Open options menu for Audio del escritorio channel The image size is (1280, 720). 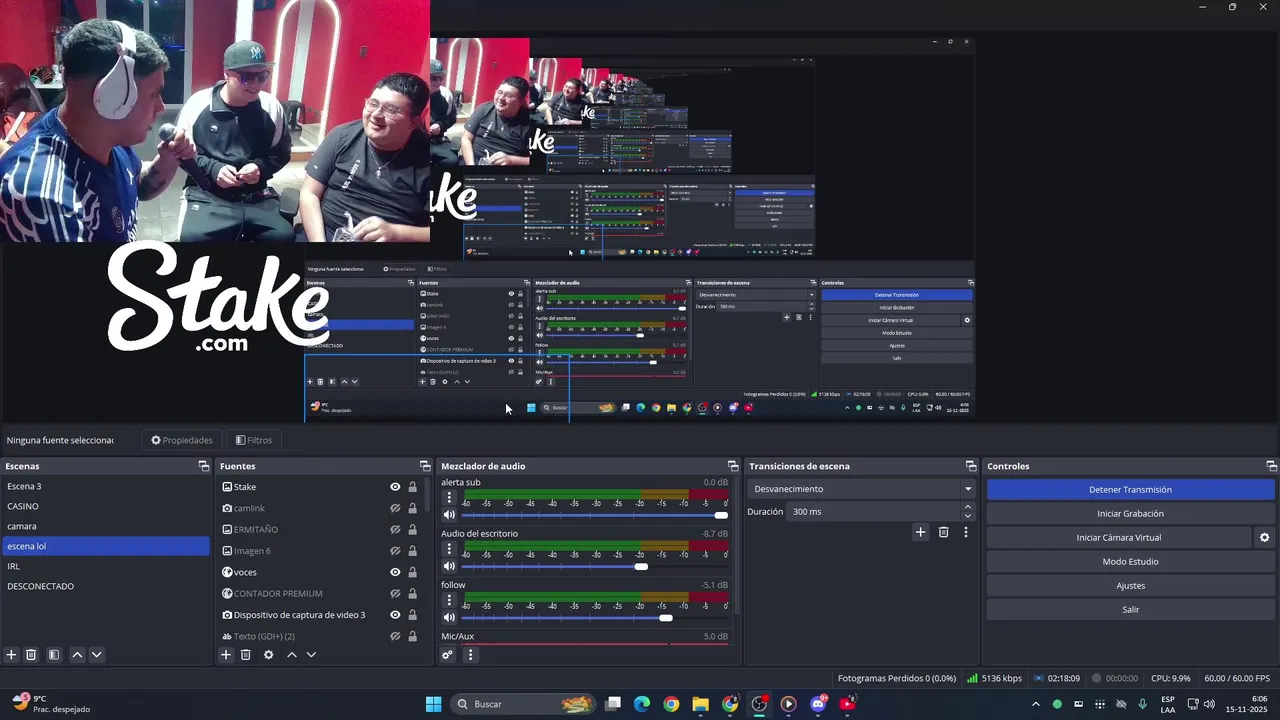449,550
